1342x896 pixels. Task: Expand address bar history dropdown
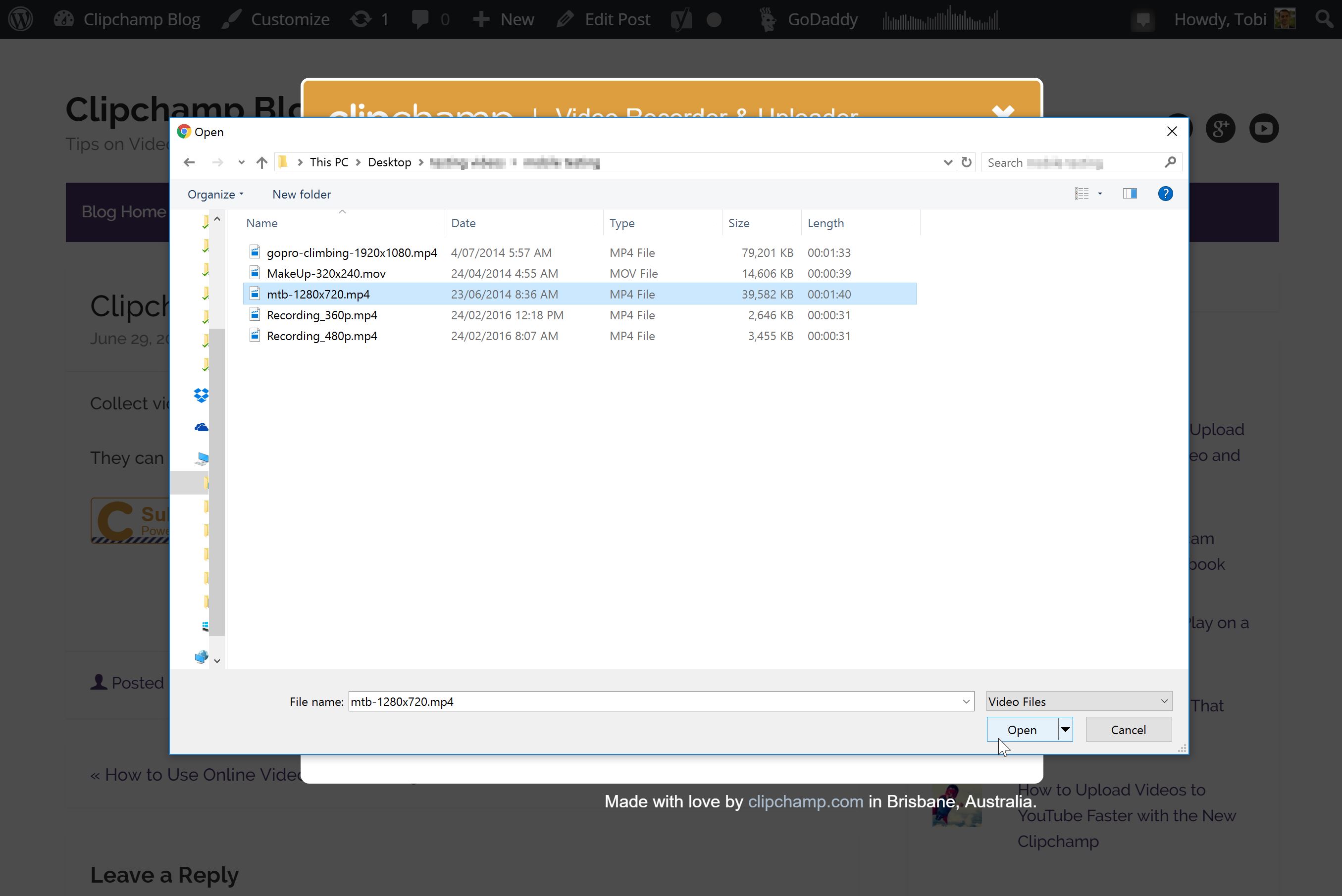(x=948, y=162)
